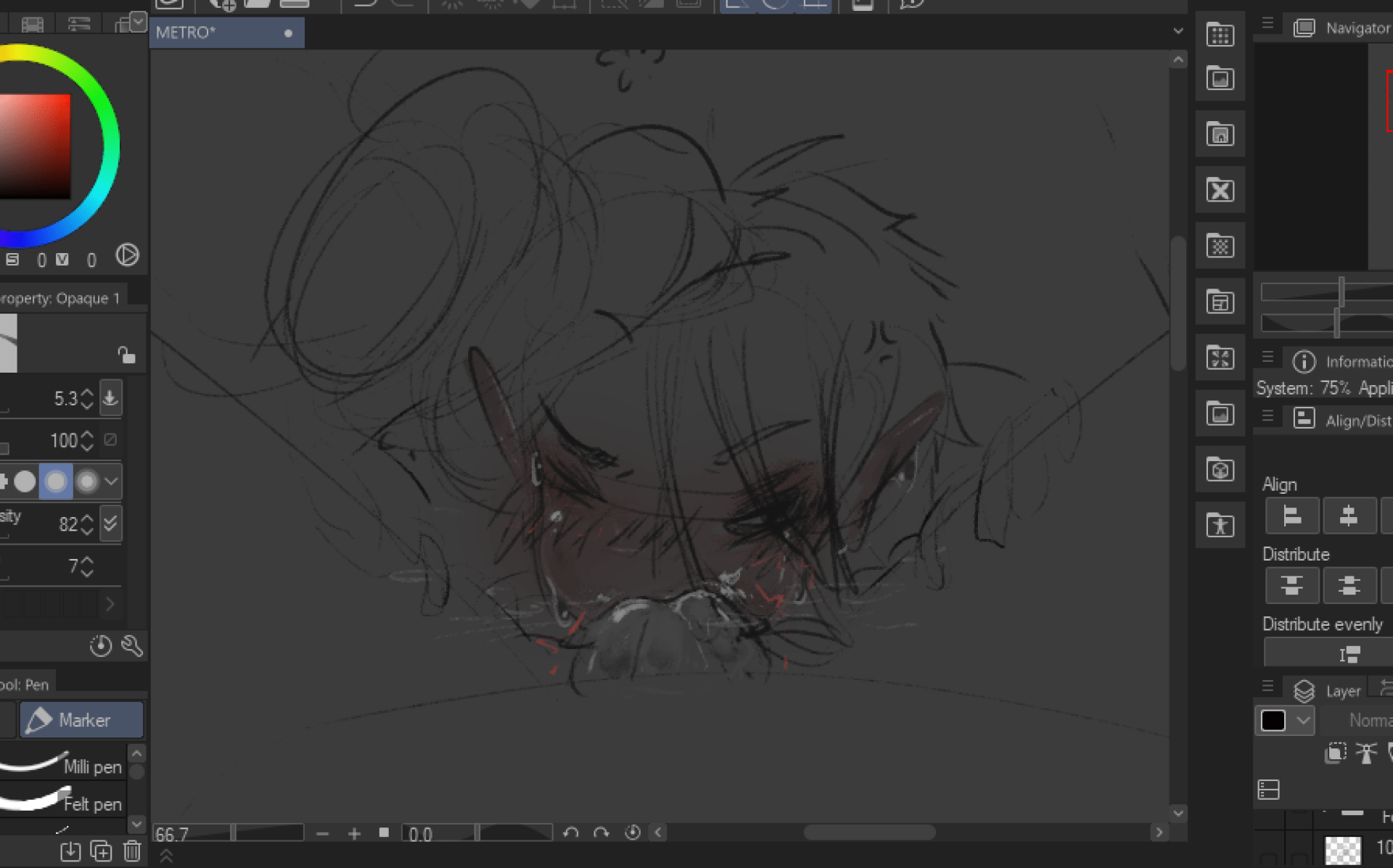The image size is (1393, 868).
Task: Open sub tool detail wrench icon
Action: (132, 645)
